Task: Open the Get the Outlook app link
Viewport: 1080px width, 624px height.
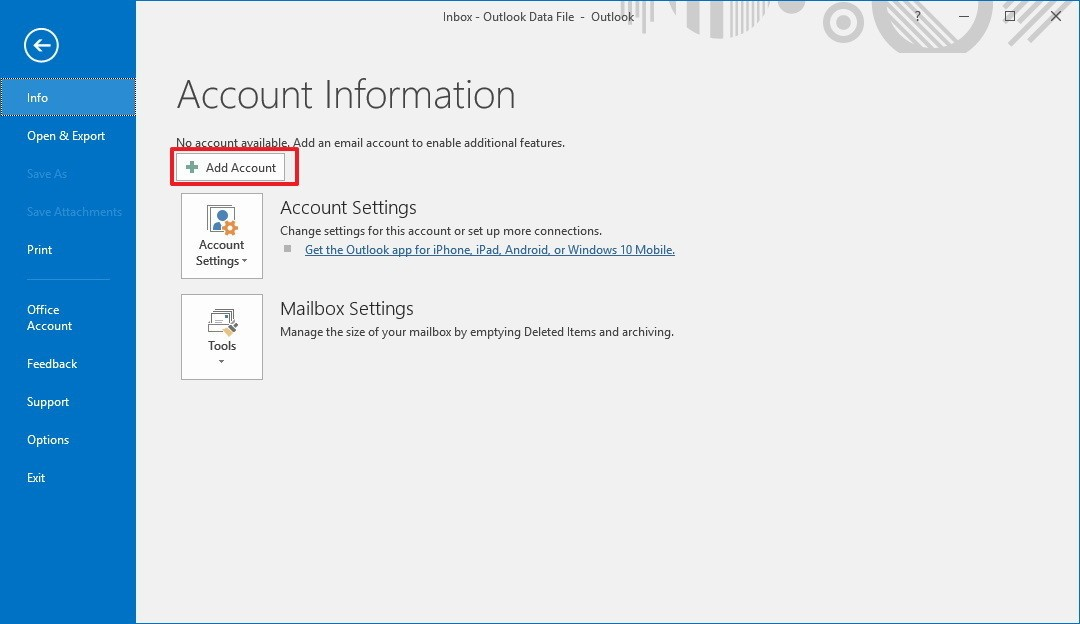Action: (489, 249)
